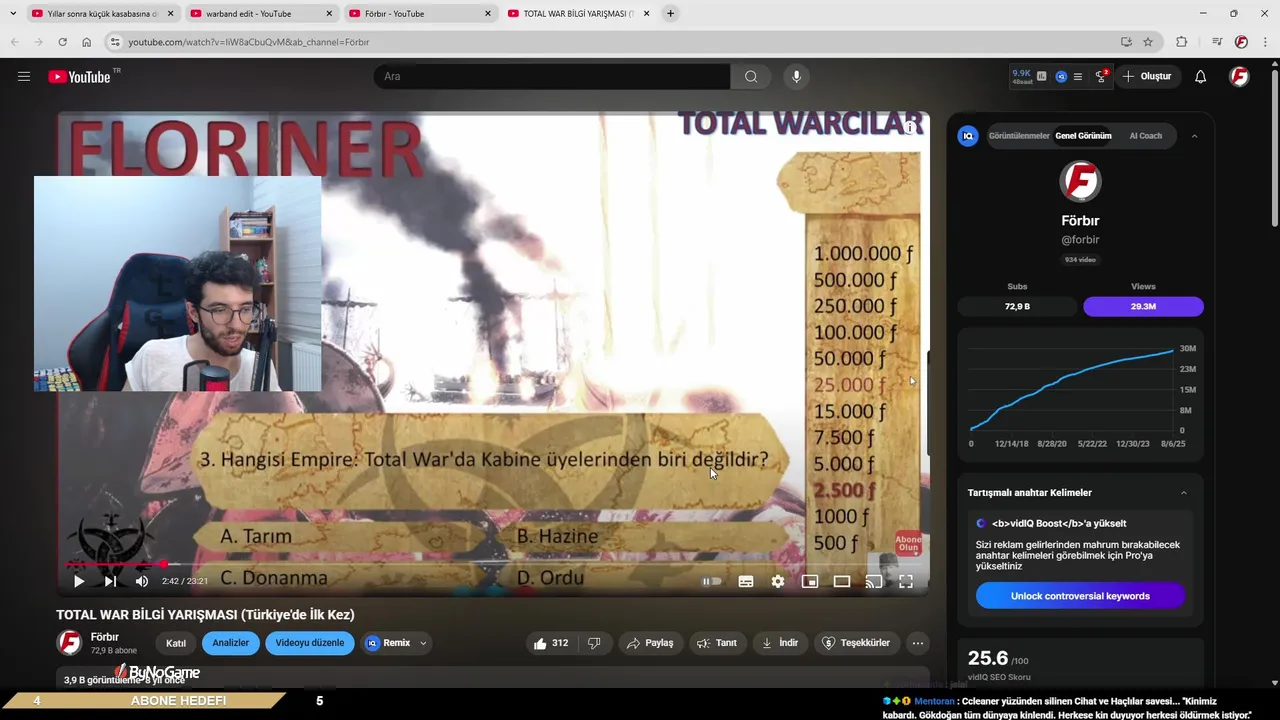Click Unlock controversial keywords button
The image size is (1280, 720).
click(x=1080, y=596)
